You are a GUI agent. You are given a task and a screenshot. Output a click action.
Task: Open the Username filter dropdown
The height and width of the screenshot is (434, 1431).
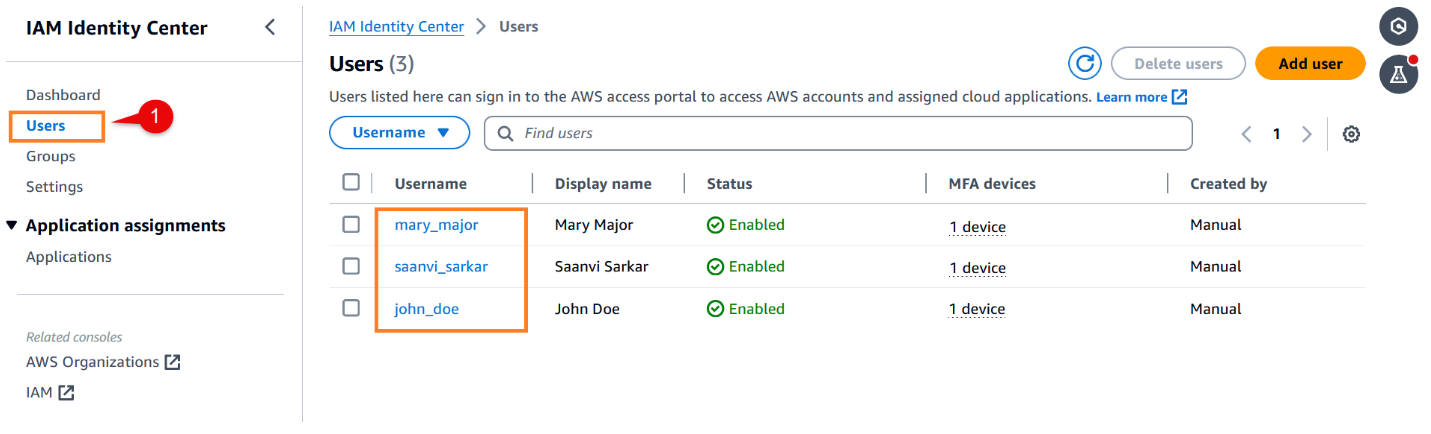(399, 133)
